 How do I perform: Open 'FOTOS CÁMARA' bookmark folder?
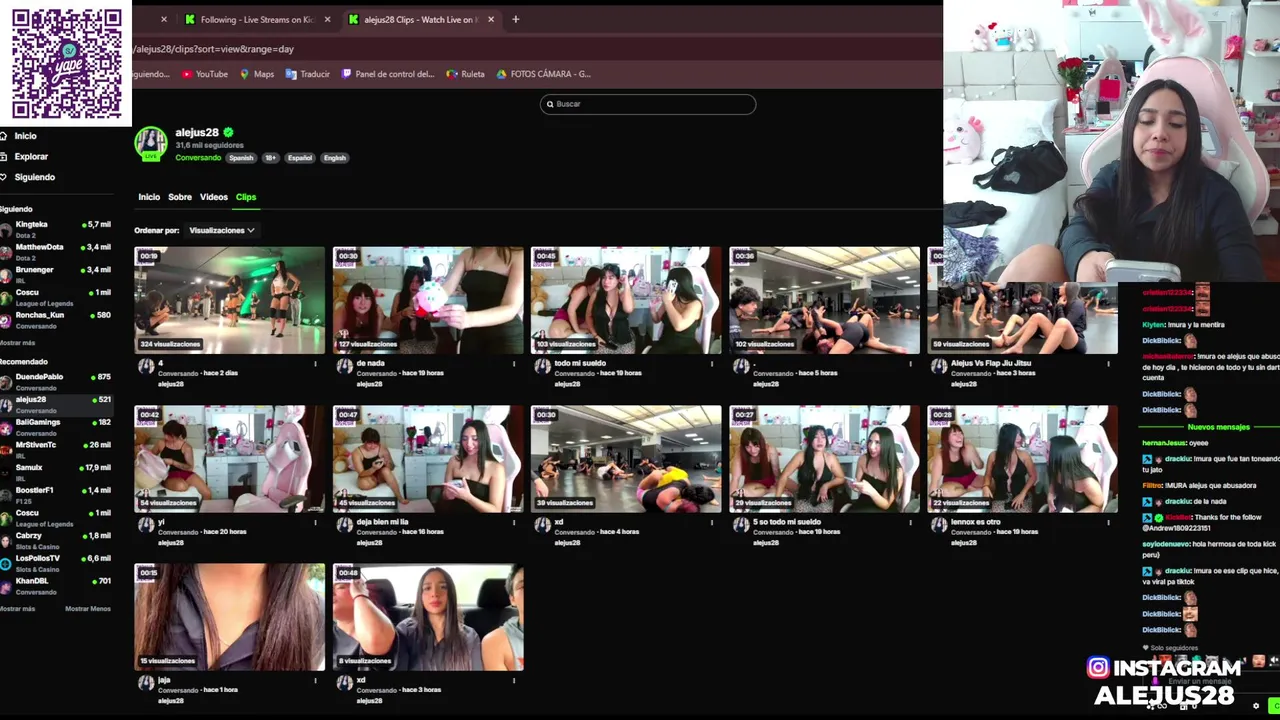point(544,74)
